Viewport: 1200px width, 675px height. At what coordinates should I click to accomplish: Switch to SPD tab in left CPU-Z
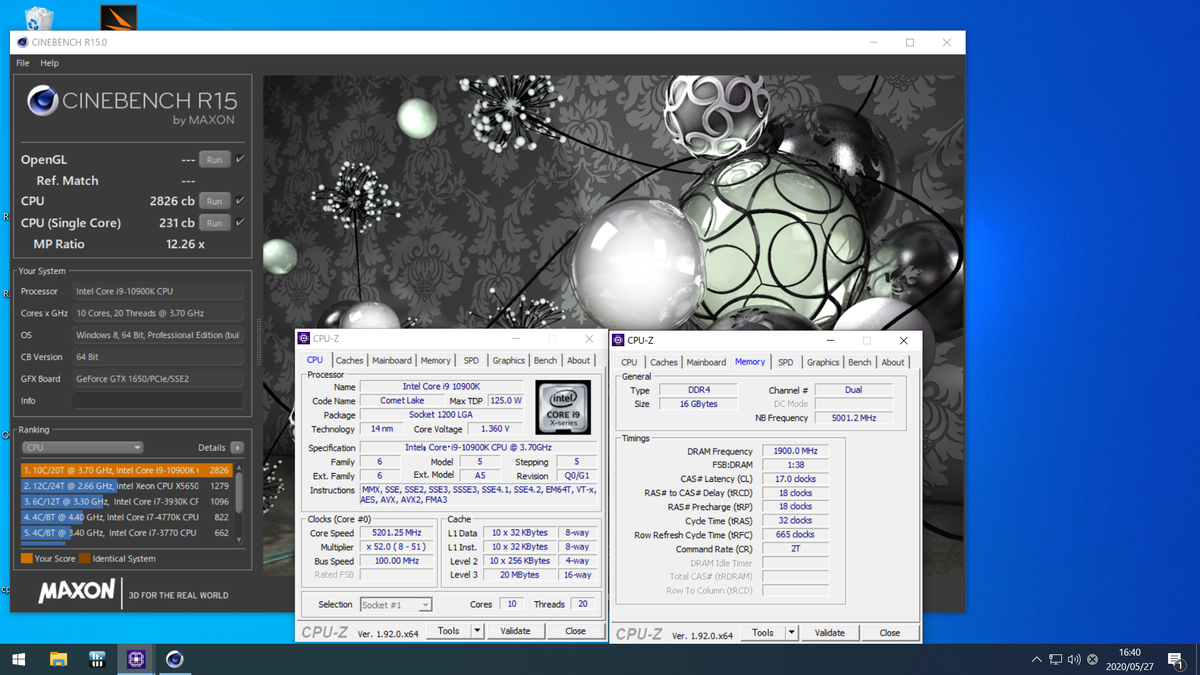471,360
